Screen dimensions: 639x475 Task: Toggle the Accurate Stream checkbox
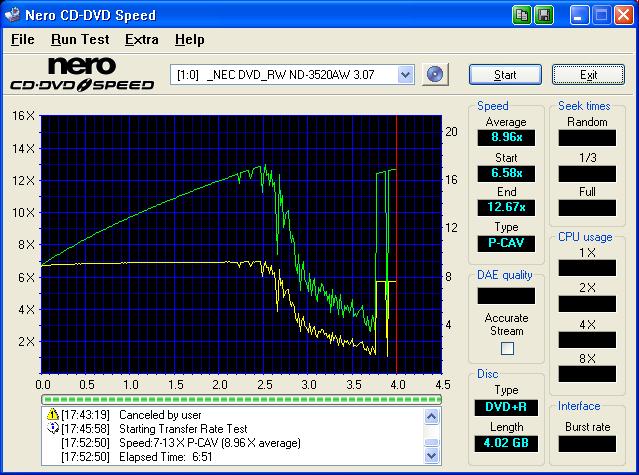[x=507, y=349]
